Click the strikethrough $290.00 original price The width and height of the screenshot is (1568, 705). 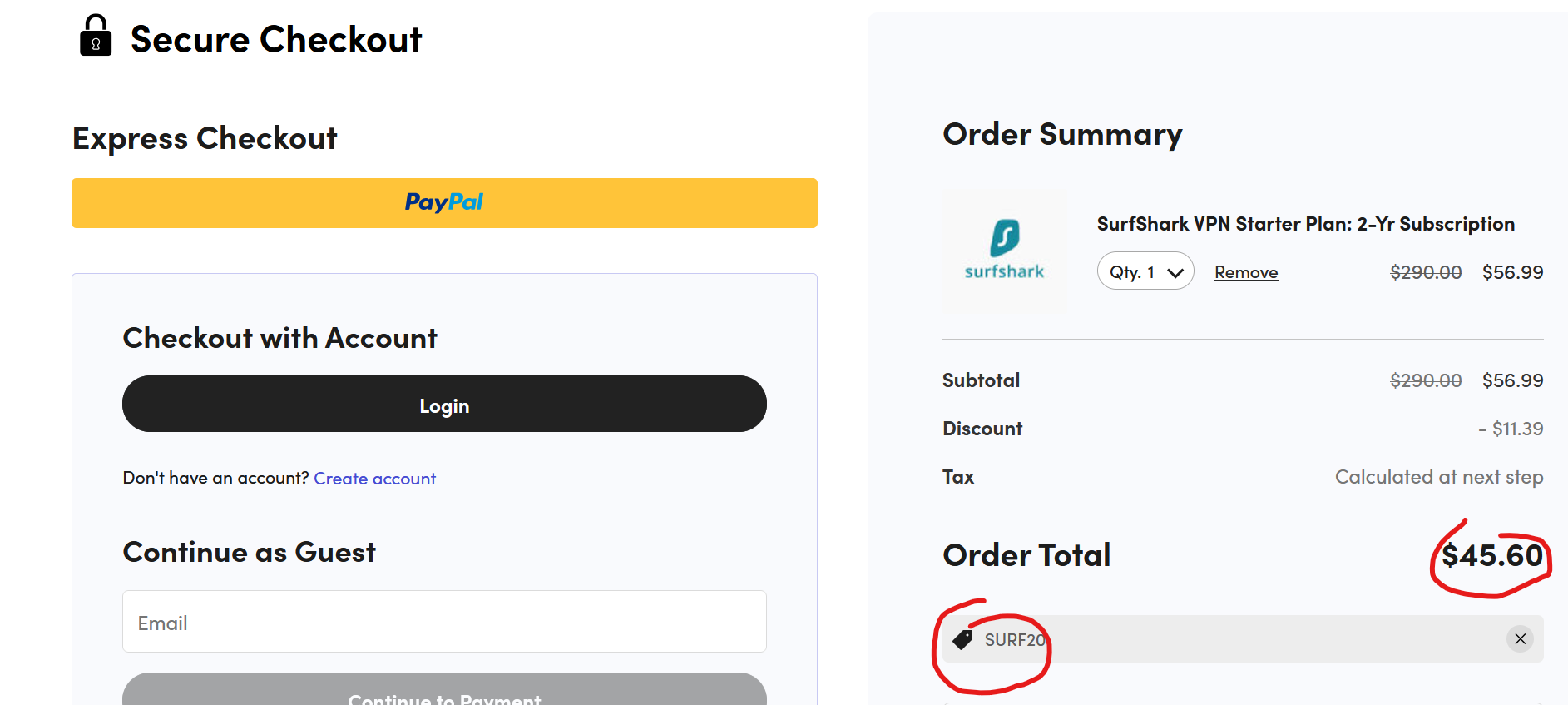1425,271
